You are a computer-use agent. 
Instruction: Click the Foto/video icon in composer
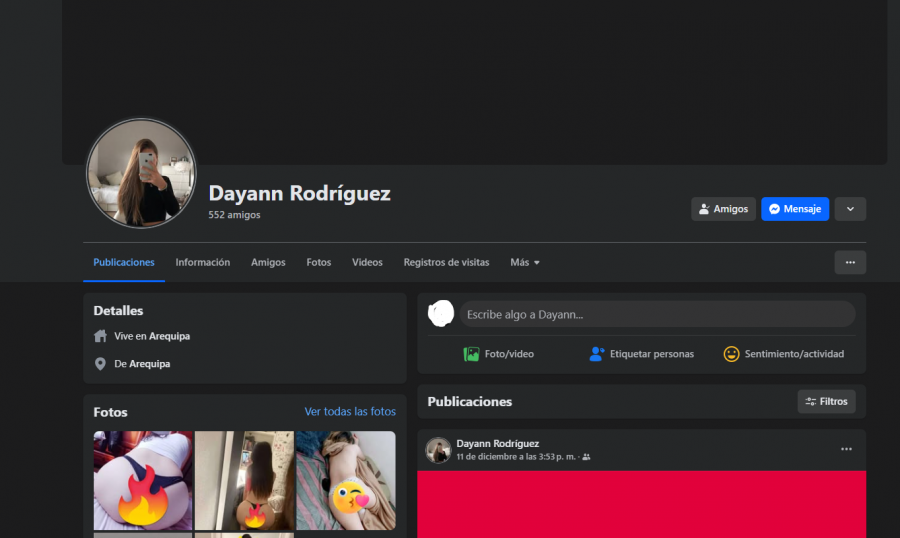[471, 354]
